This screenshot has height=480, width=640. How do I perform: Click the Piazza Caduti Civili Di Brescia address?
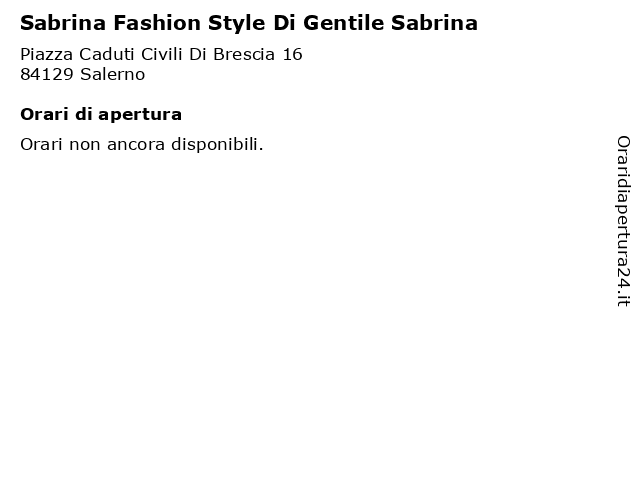(x=161, y=54)
